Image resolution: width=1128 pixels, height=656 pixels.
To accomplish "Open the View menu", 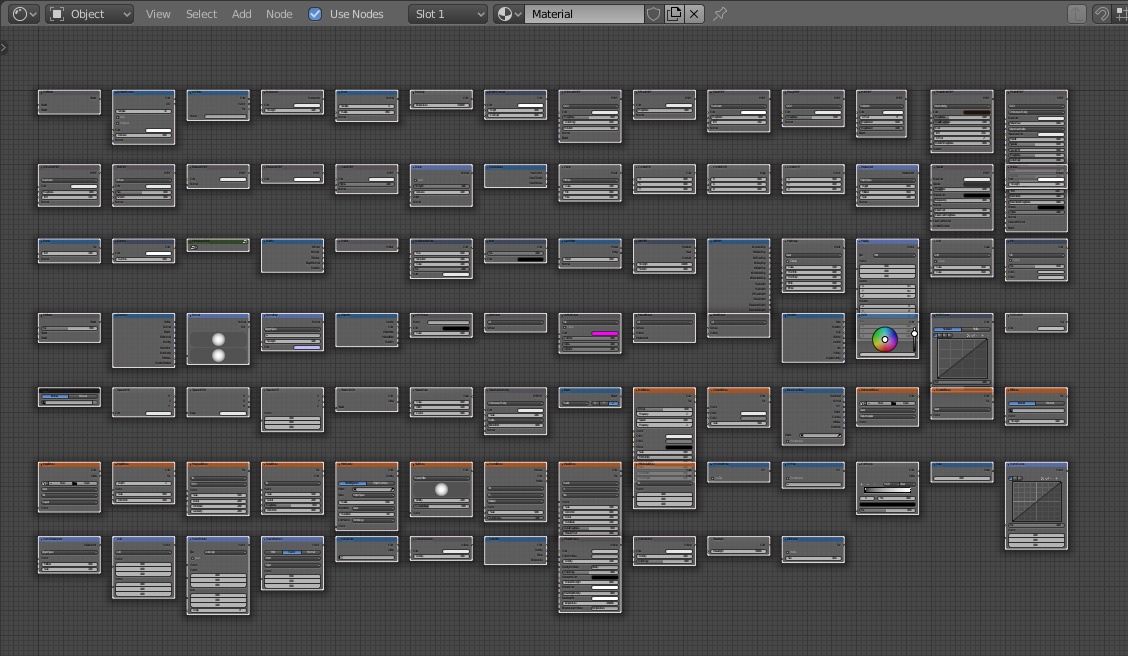I will (x=158, y=14).
